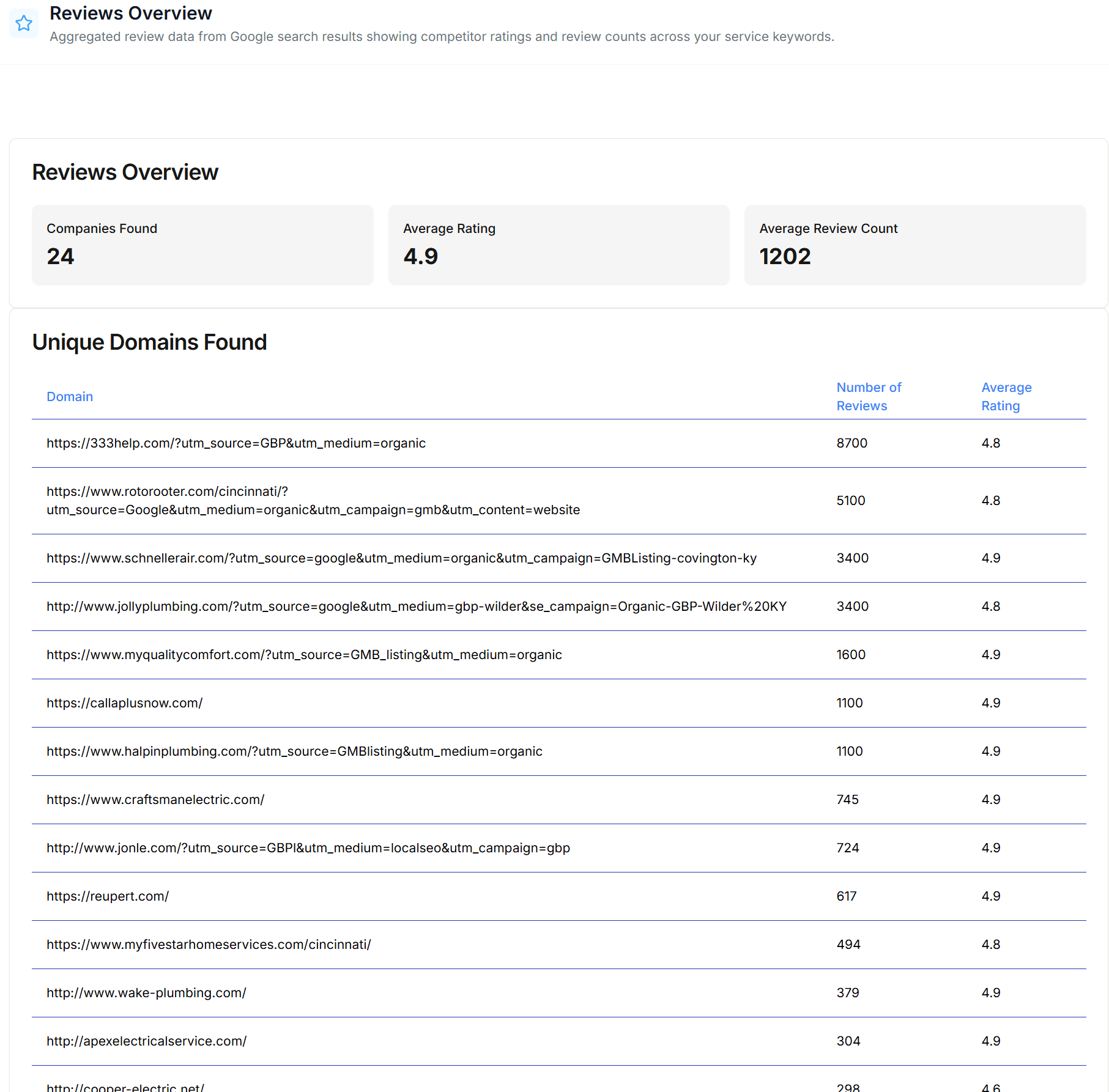The height and width of the screenshot is (1092, 1109).
Task: Click the Unique Domains Found heading
Action: tap(149, 342)
